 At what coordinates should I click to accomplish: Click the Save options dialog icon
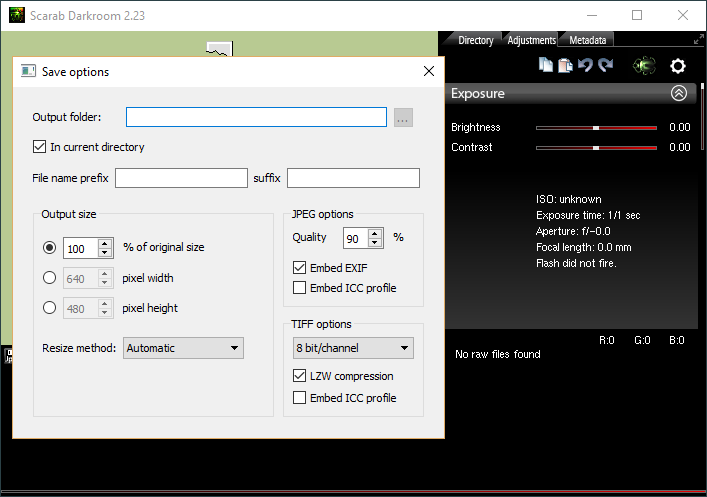[28, 71]
